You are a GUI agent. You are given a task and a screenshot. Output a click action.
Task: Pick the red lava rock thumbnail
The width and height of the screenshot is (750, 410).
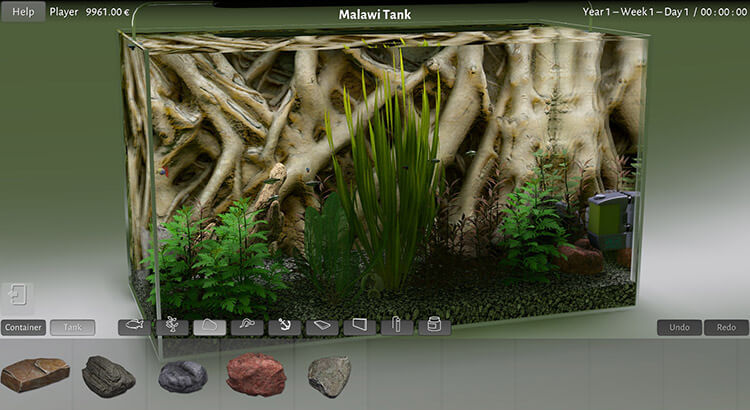[x=256, y=375]
